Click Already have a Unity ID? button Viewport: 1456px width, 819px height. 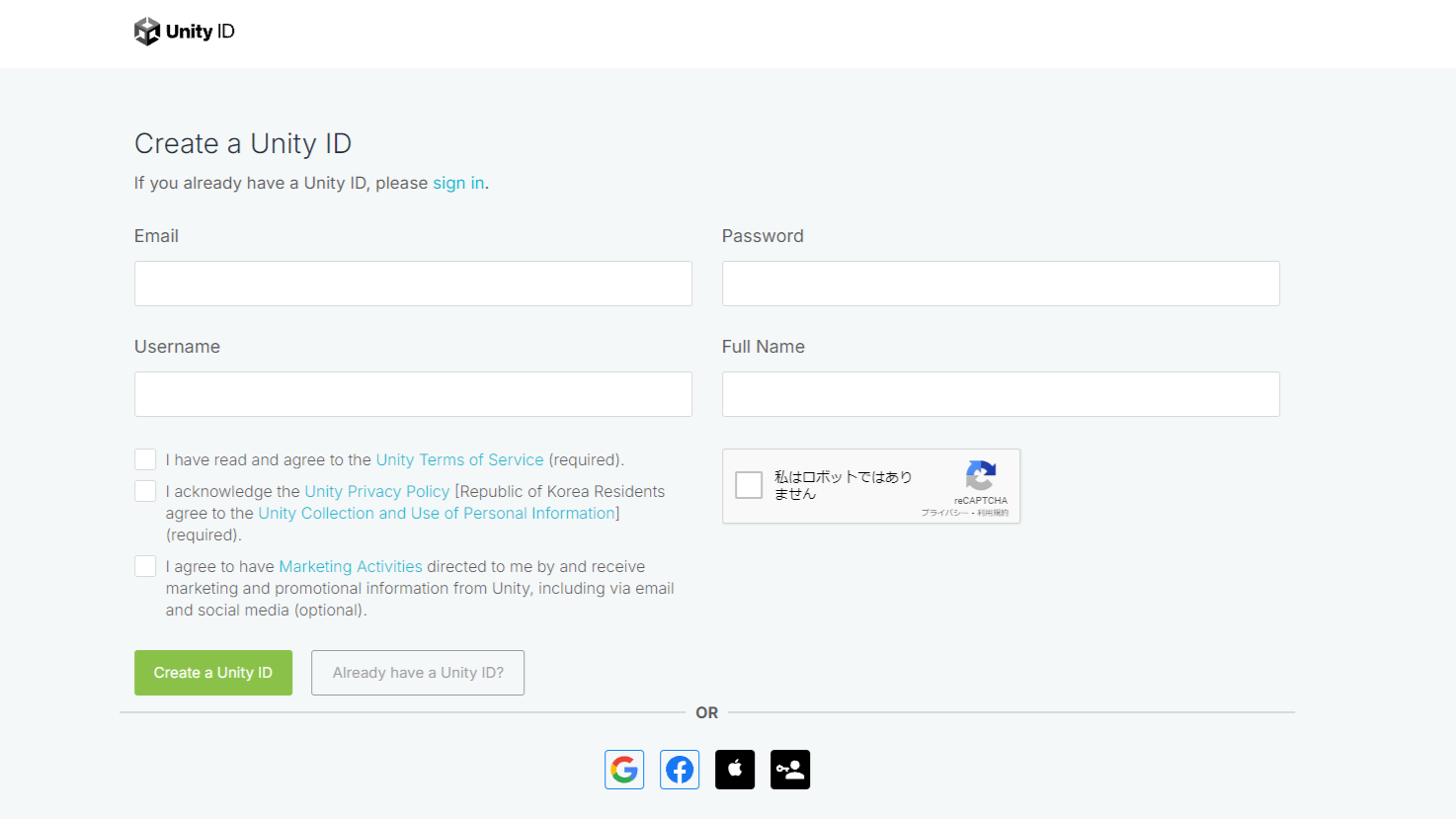418,673
